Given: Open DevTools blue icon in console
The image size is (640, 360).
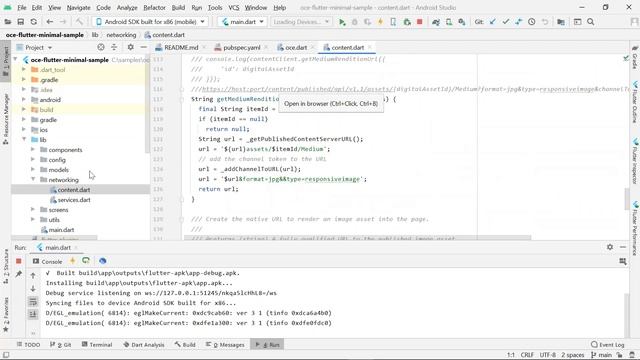Looking at the screenshot, I should [102, 261].
